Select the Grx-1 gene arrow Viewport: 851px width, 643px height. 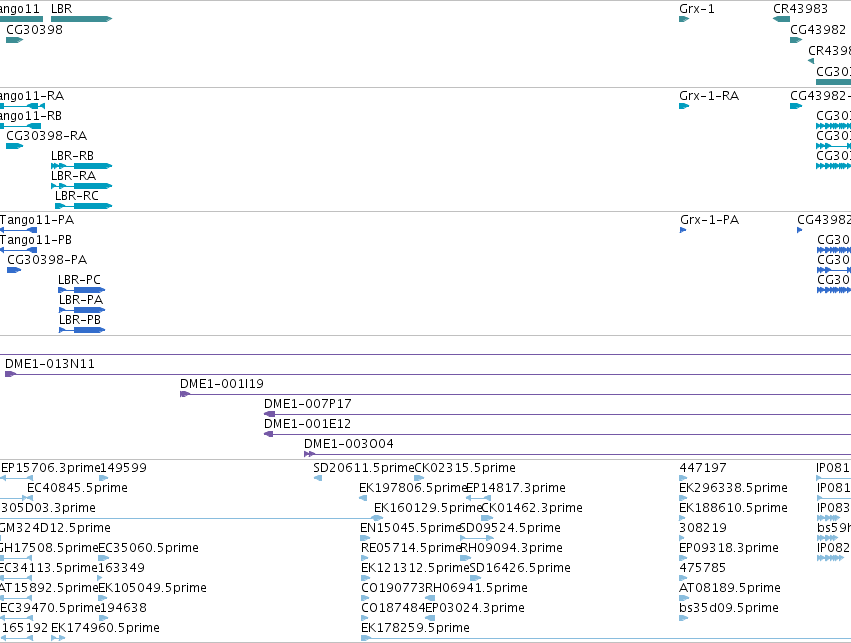(684, 19)
